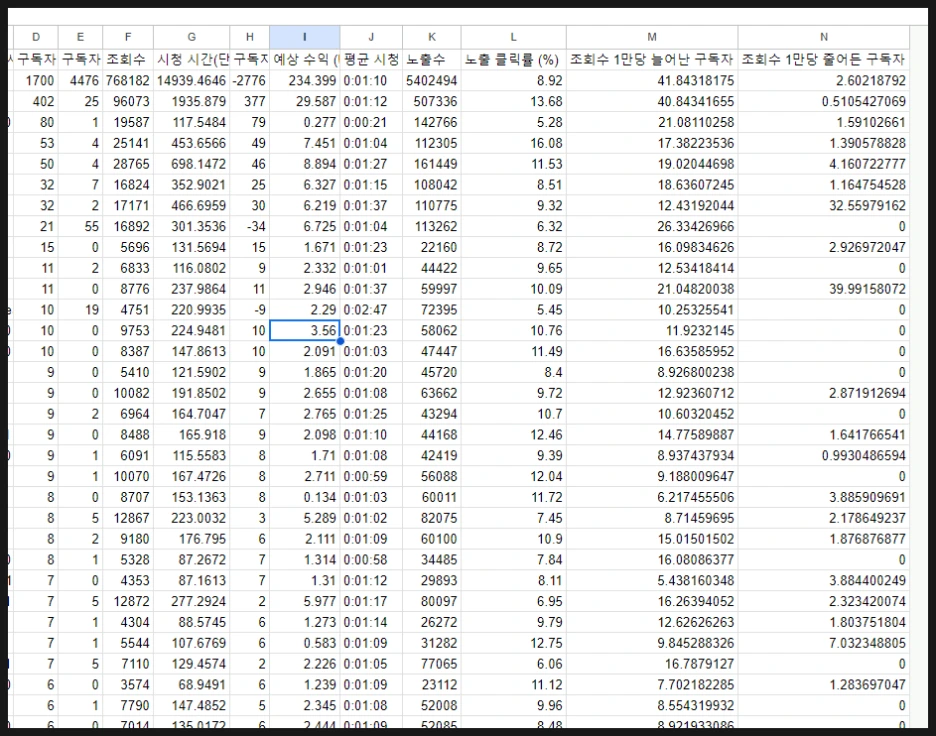Select cell with value 72395
The image size is (936, 736).
[432, 309]
